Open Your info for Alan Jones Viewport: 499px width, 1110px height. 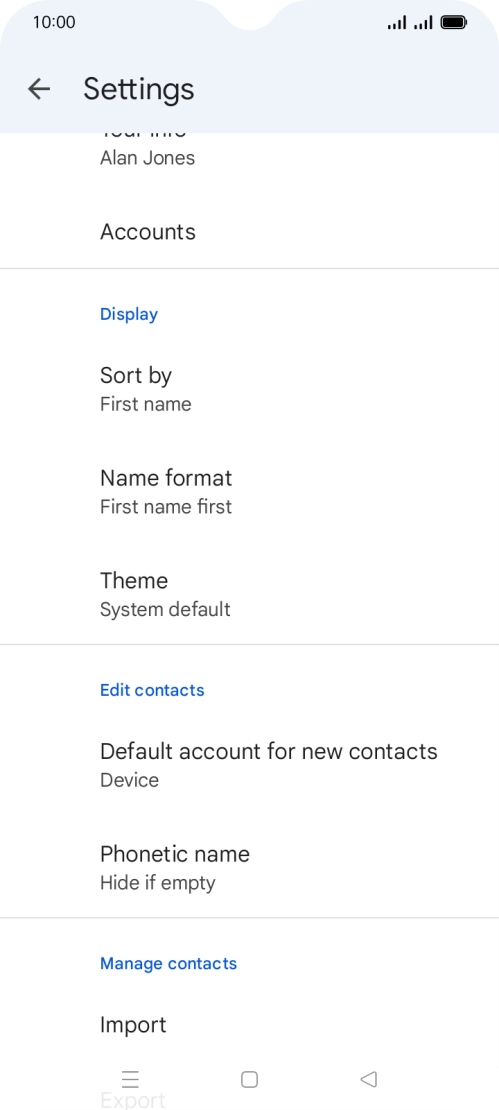(x=249, y=150)
